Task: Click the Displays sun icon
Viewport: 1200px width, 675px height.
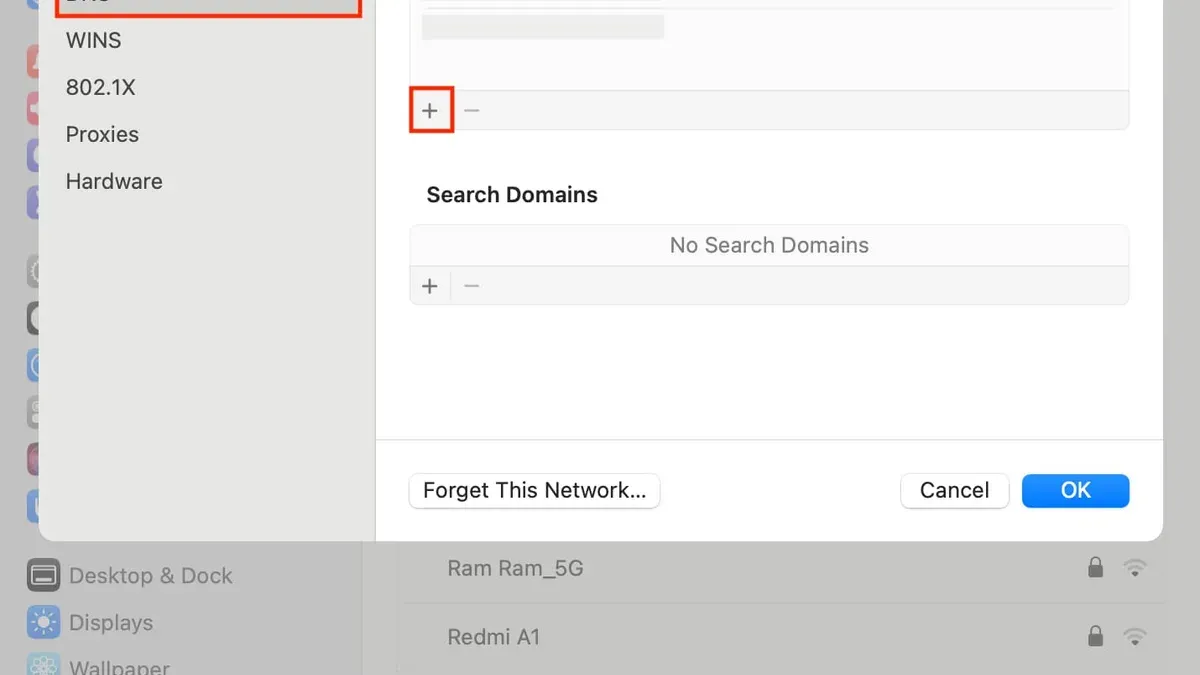Action: tap(44, 623)
